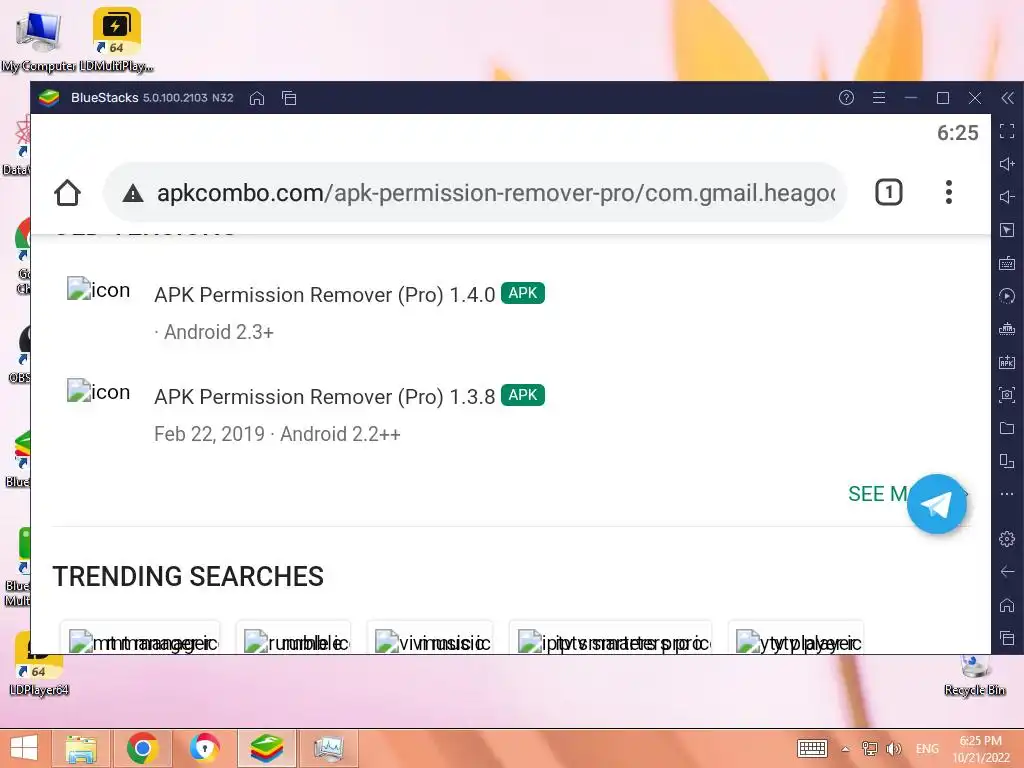The width and height of the screenshot is (1024, 768).
Task: Click the APK badge next to version 1.3.8
Action: 523,395
